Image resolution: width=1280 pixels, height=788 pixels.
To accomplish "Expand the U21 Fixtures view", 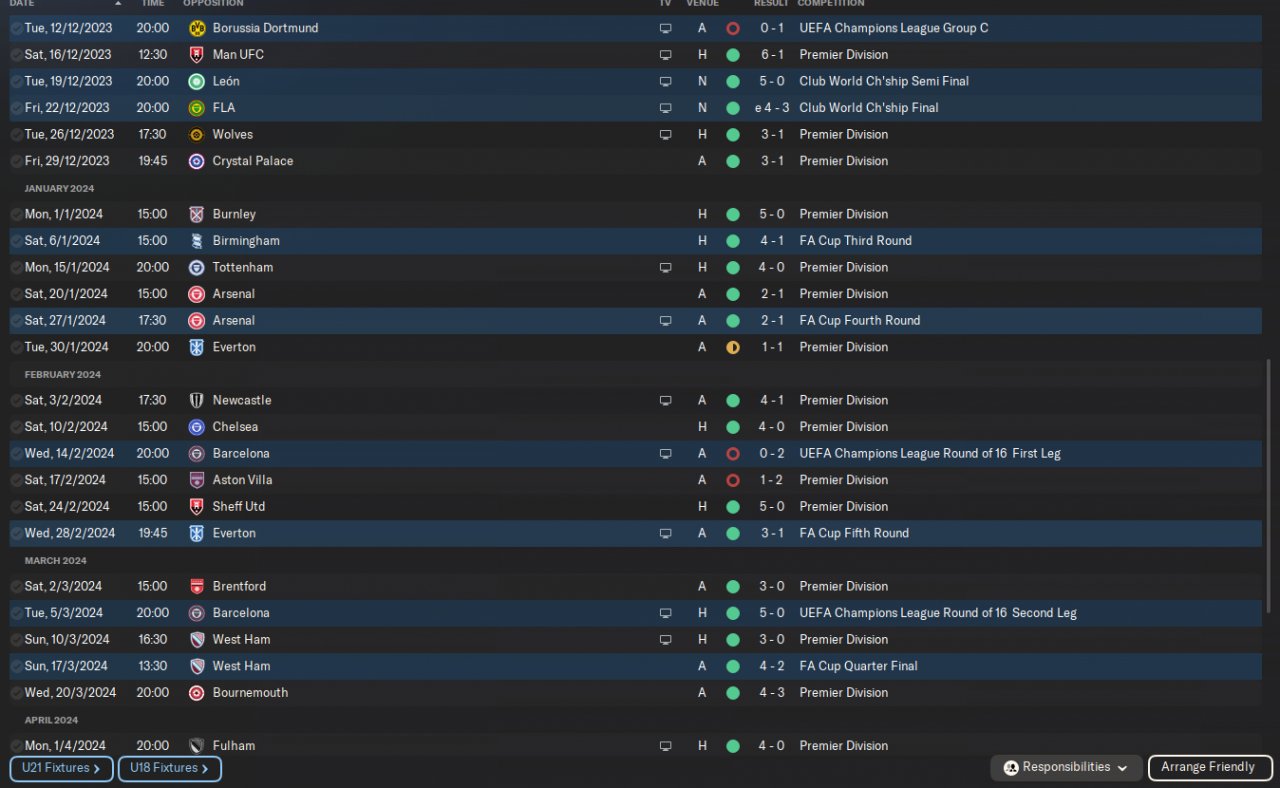I will [x=61, y=768].
